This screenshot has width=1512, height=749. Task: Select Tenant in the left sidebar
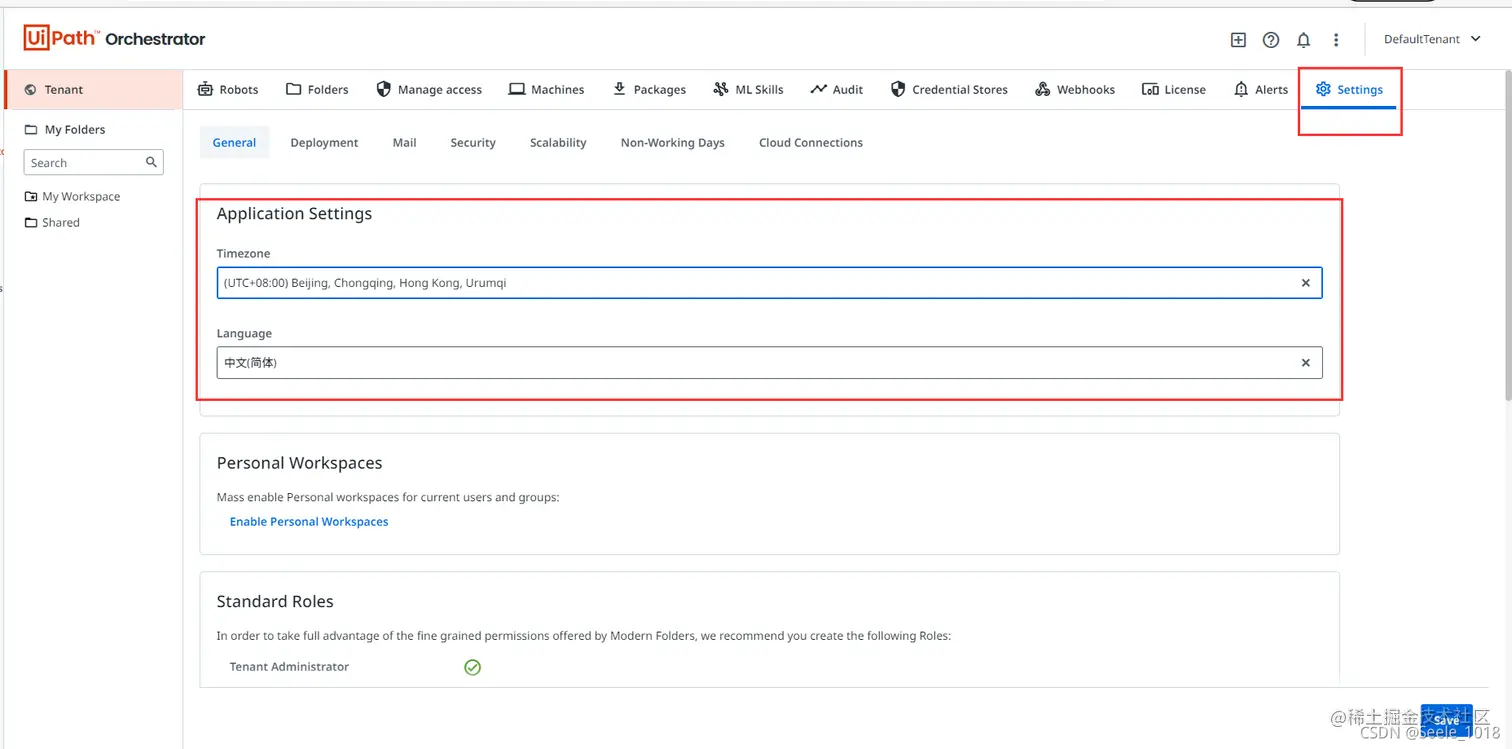click(92, 90)
